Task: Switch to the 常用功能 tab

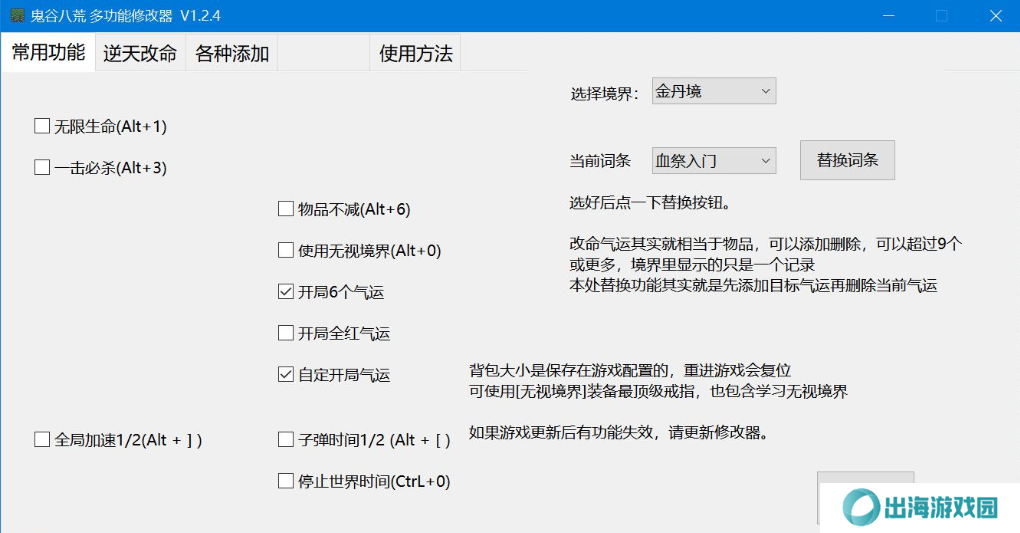Action: (x=48, y=52)
